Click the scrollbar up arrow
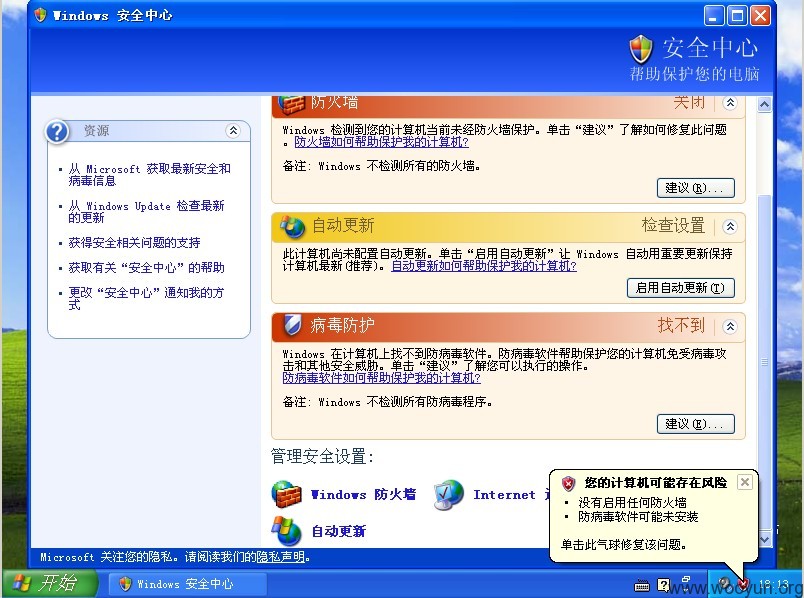The width and height of the screenshot is (804, 598). pos(764,105)
